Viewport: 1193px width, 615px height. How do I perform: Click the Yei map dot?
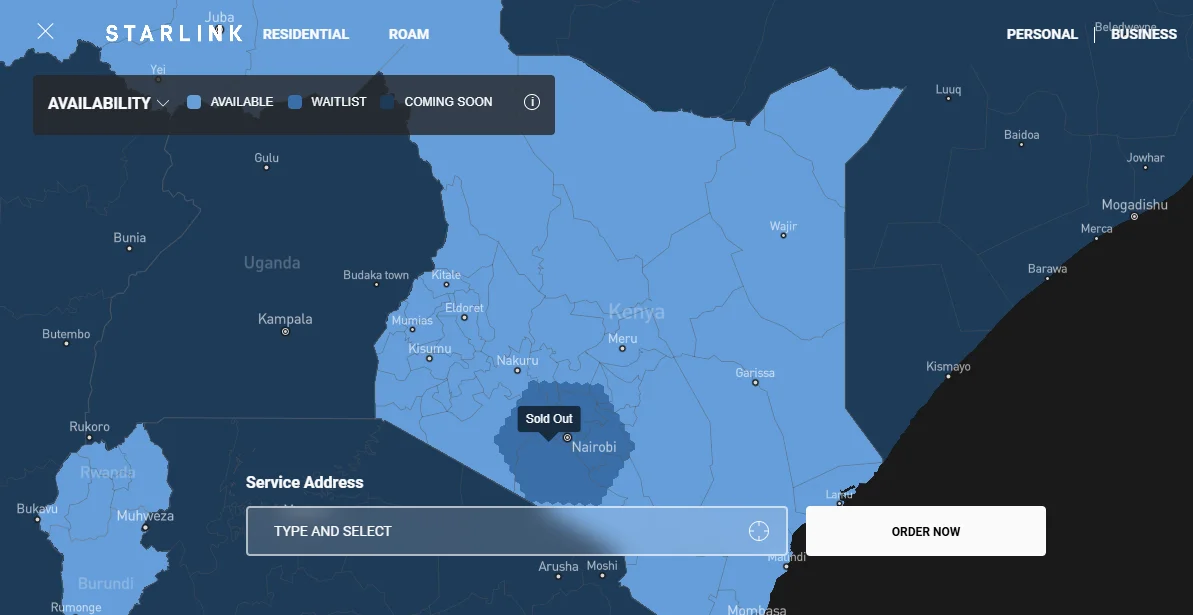pyautogui.click(x=158, y=79)
